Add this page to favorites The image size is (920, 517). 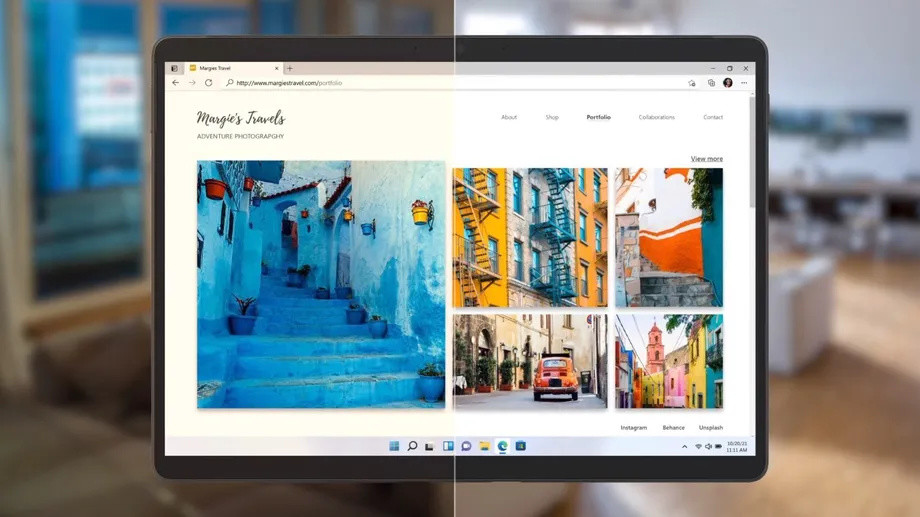(692, 83)
